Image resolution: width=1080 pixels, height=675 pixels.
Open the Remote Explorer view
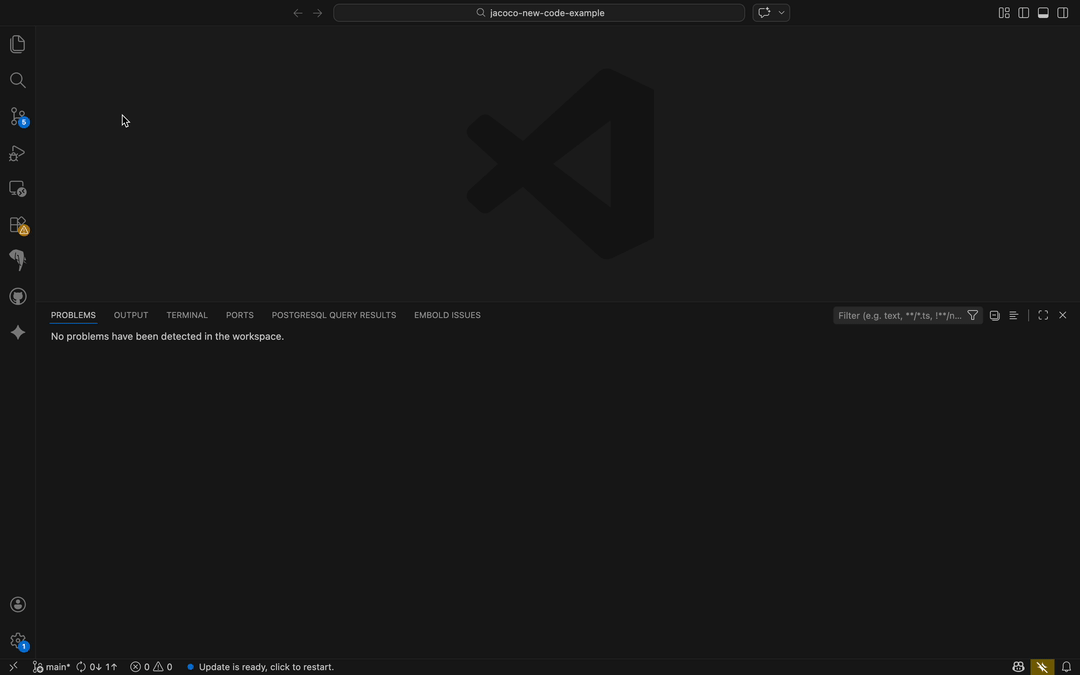pyautogui.click(x=17, y=188)
